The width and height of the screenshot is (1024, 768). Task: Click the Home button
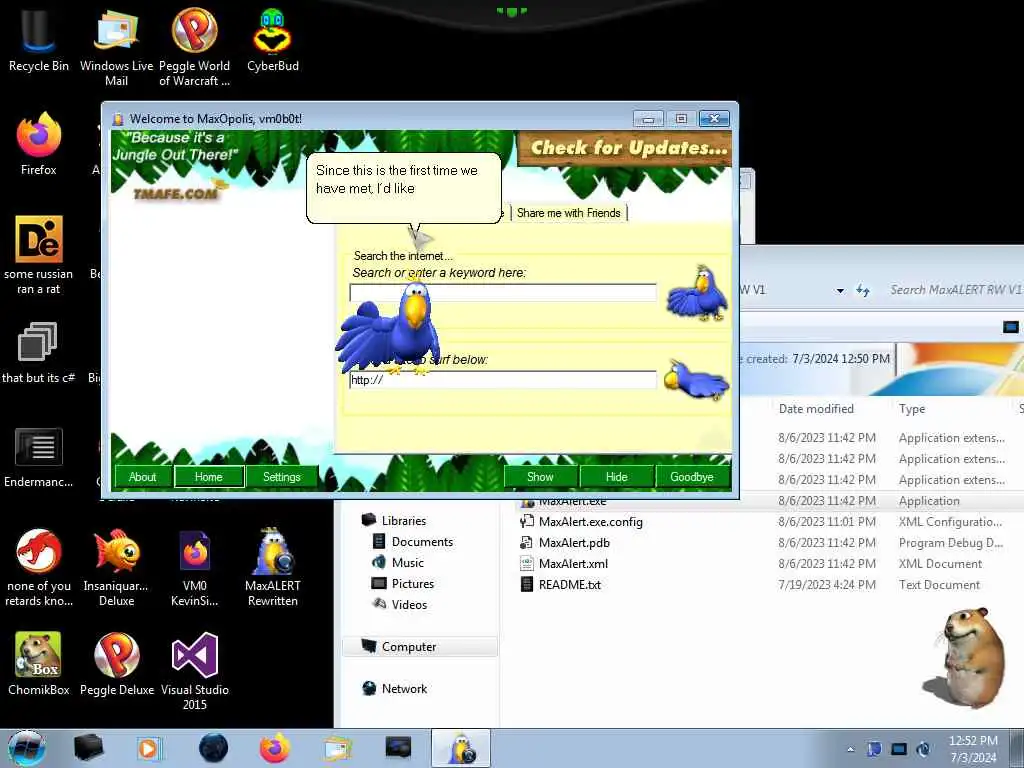point(209,477)
